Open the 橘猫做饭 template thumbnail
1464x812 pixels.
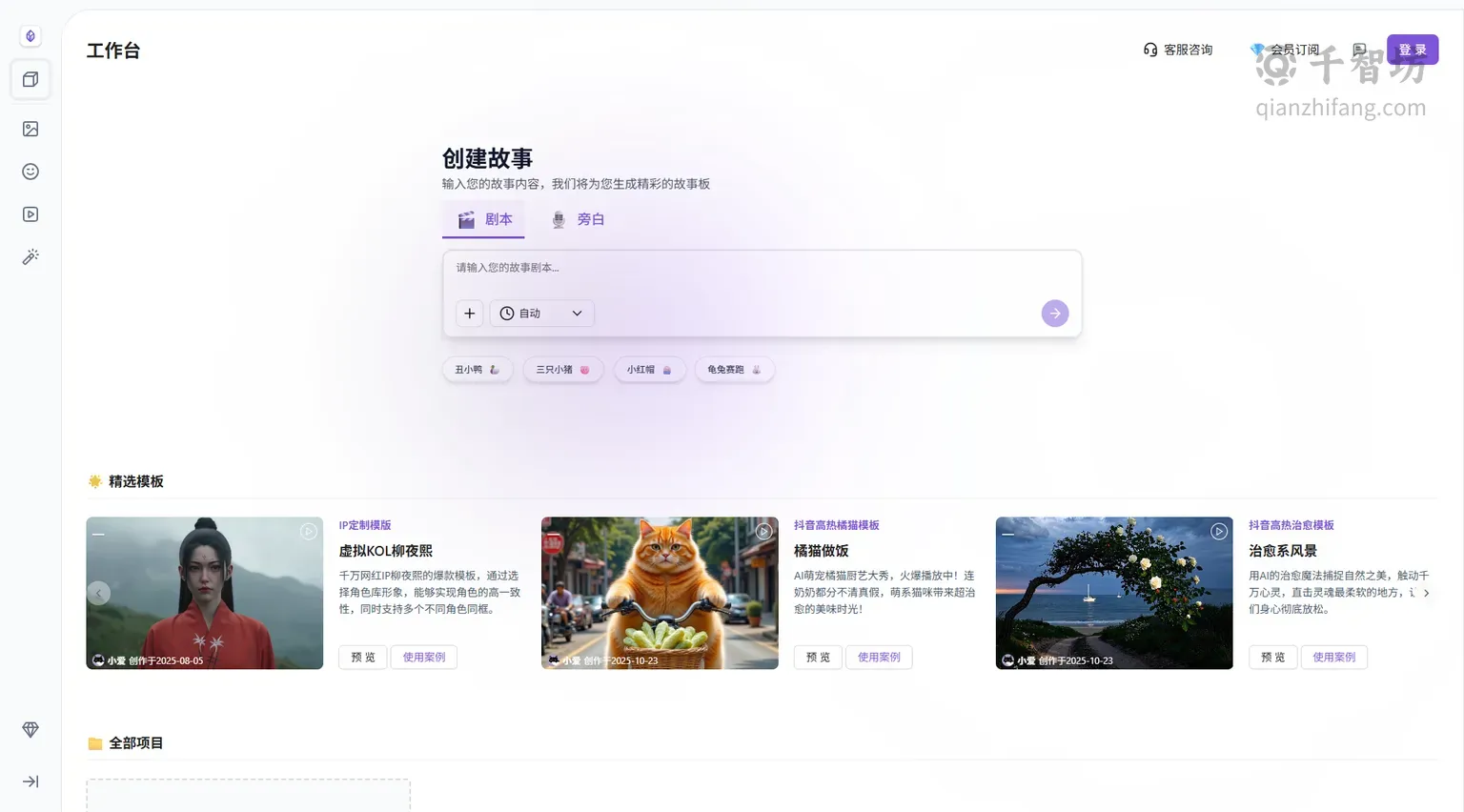point(660,593)
